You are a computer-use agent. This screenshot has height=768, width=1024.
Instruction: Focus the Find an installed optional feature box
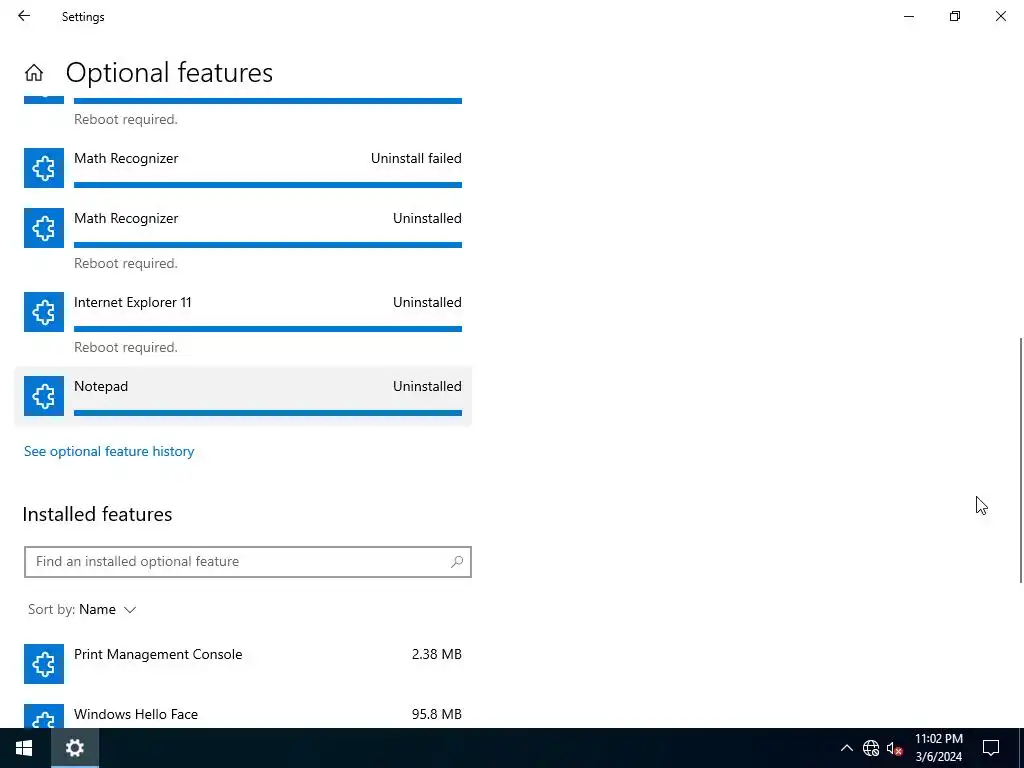(x=248, y=562)
